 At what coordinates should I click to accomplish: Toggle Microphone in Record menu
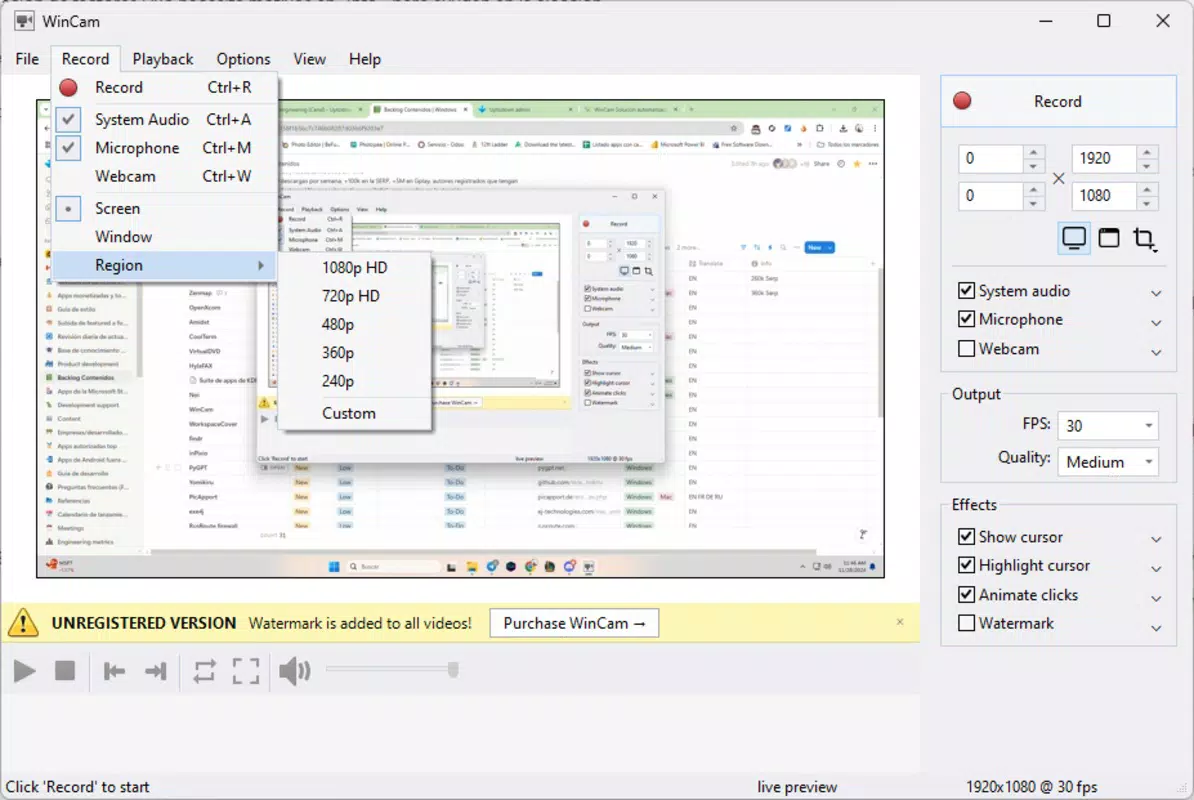pos(165,148)
